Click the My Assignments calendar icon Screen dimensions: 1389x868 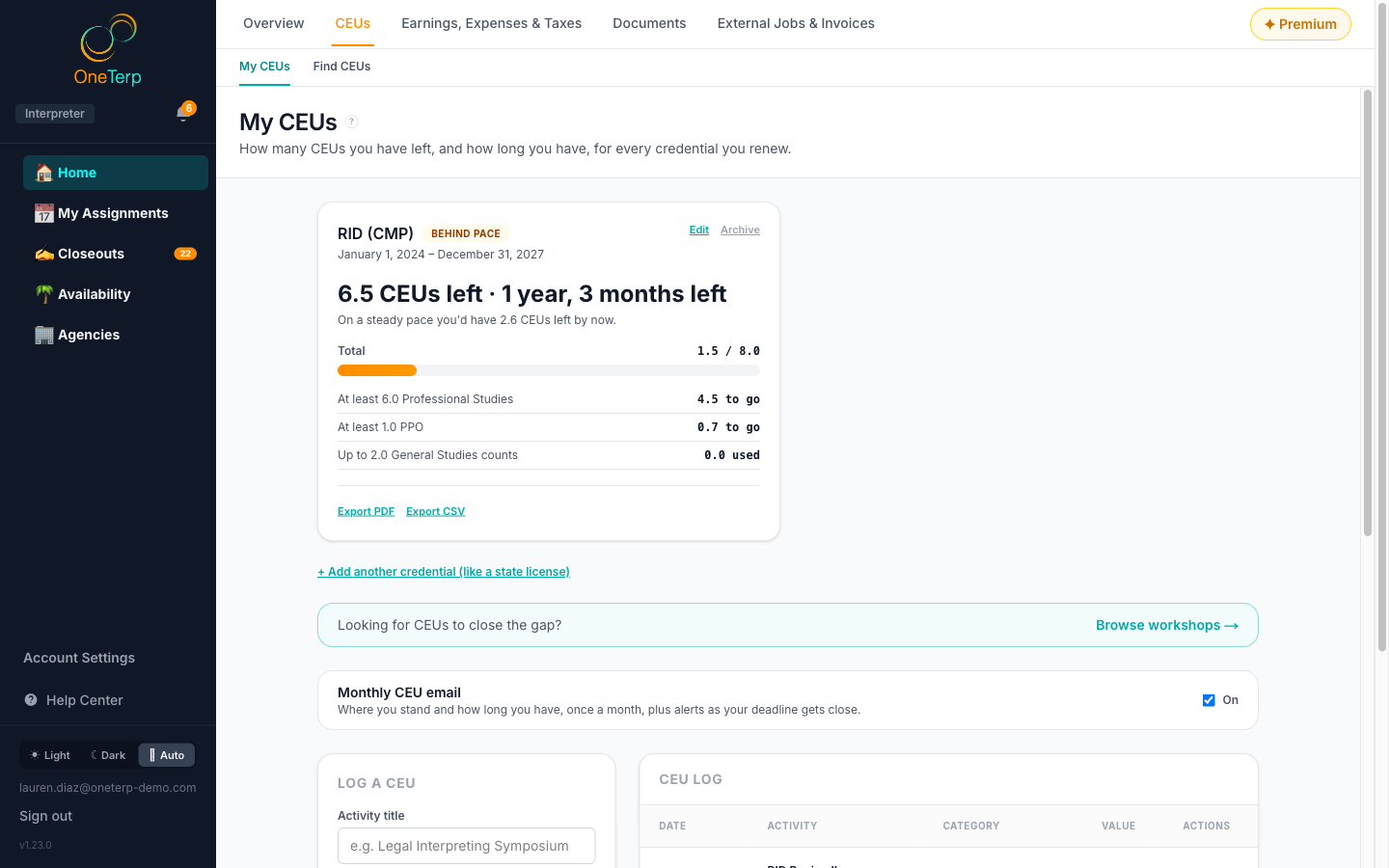[x=44, y=213]
